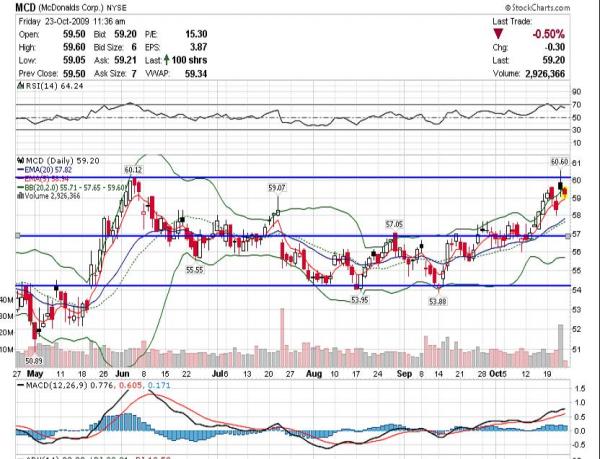The height and width of the screenshot is (459, 600).
Task: Click the red down-triangle Last Trade icon
Action: point(498,34)
